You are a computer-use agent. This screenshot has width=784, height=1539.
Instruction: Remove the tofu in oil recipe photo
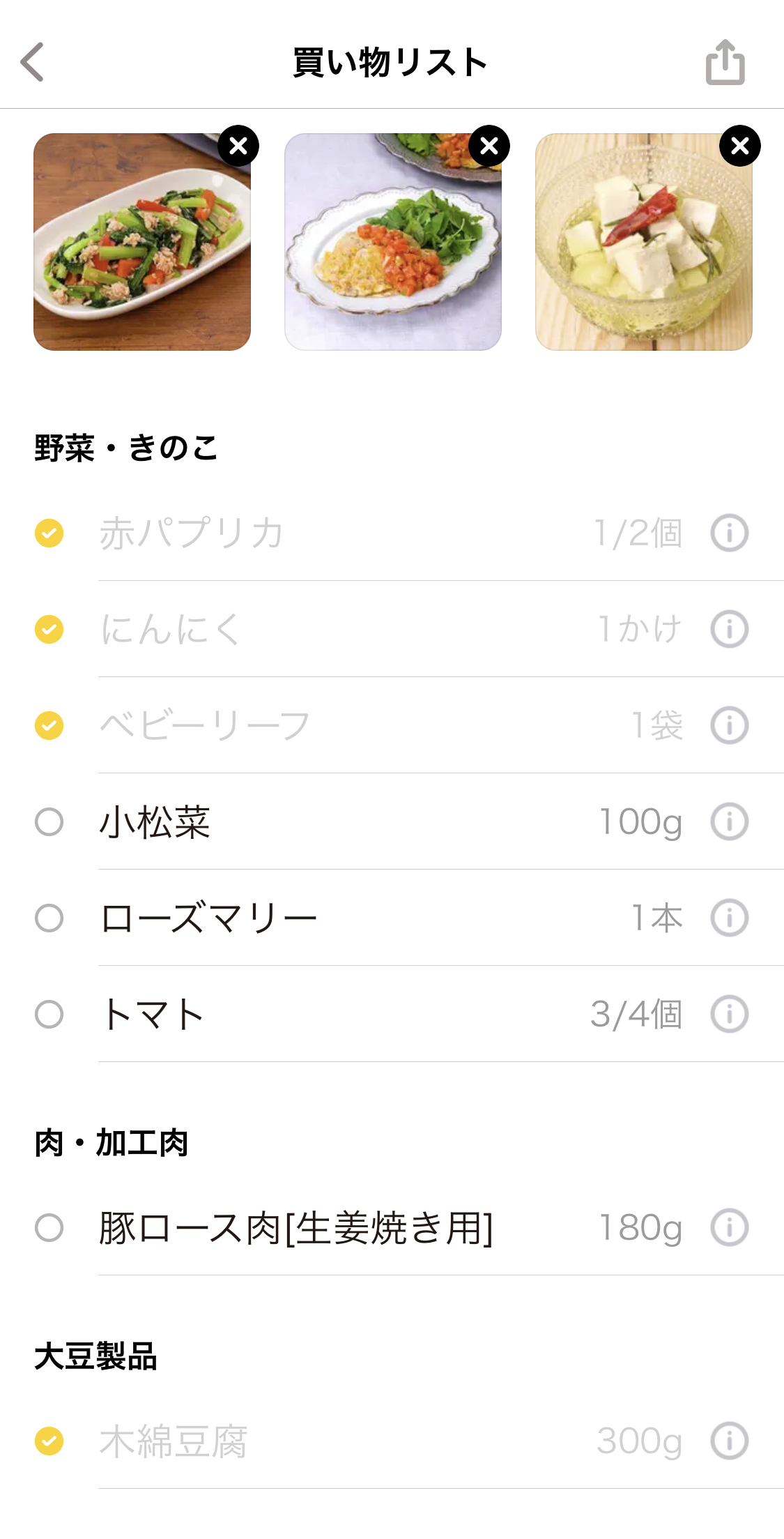point(740,146)
